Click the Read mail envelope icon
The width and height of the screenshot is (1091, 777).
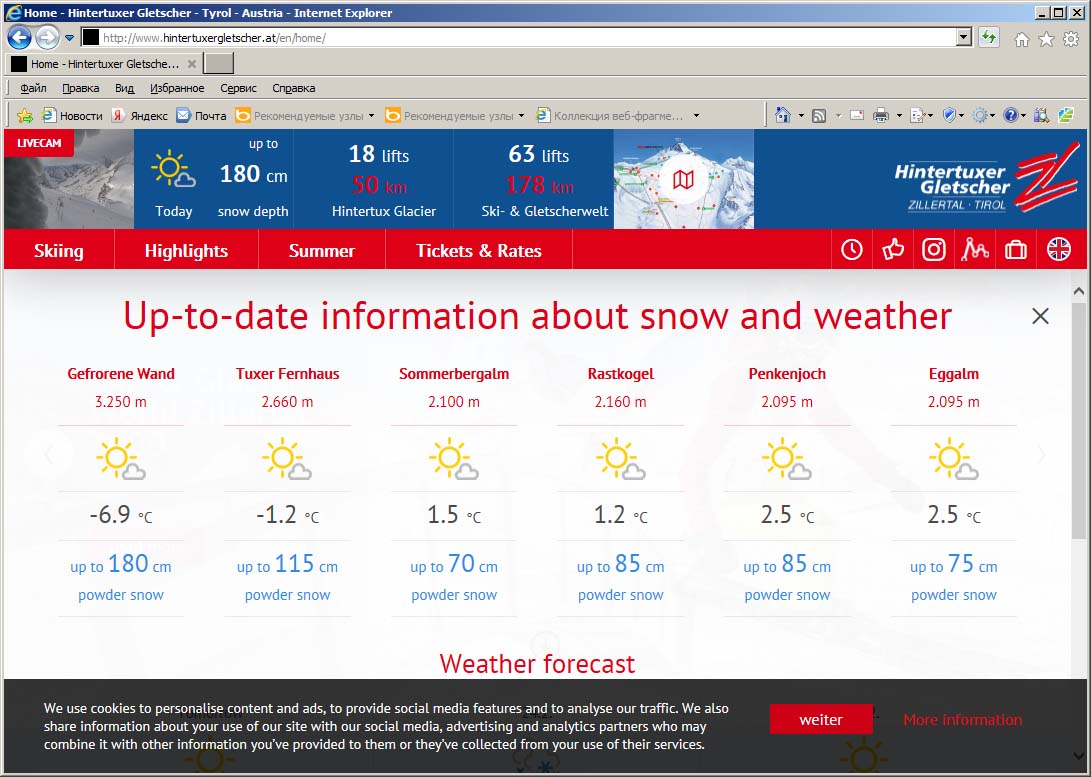click(x=857, y=115)
